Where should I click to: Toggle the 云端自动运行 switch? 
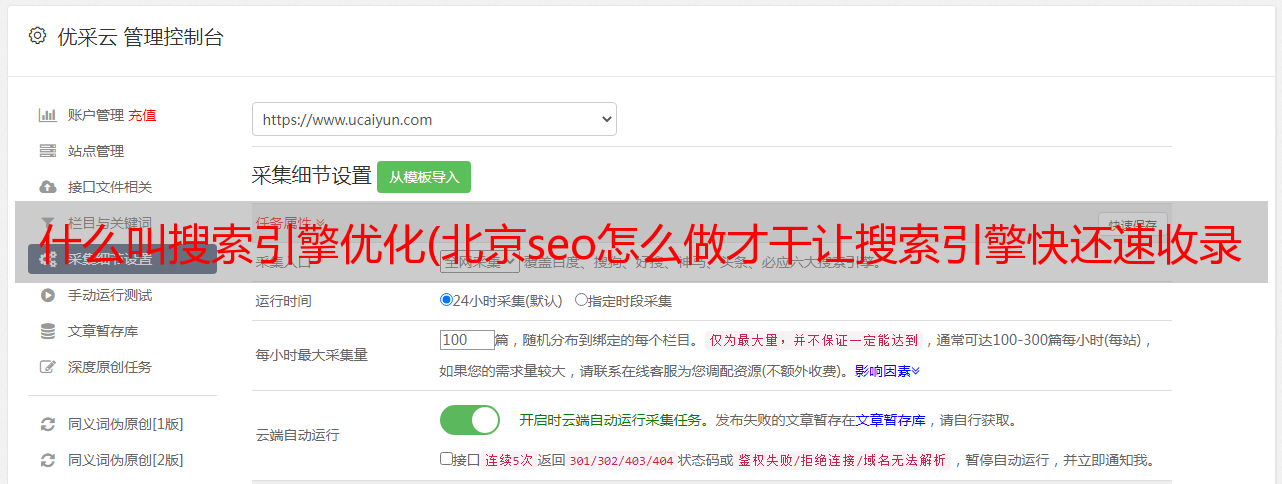(x=470, y=420)
